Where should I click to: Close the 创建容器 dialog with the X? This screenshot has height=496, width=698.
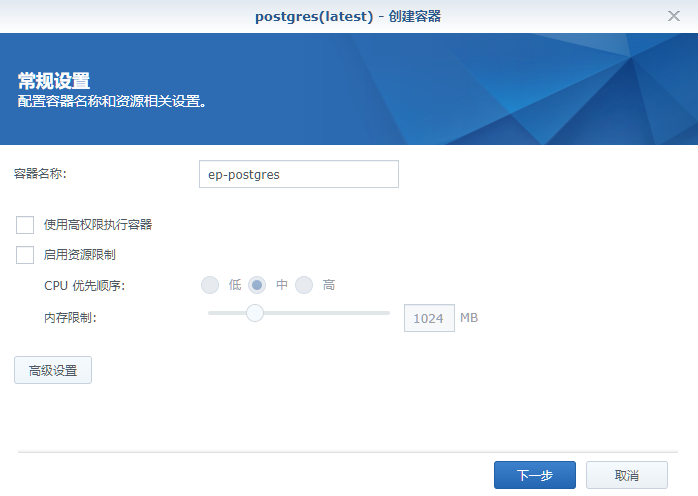pos(674,16)
